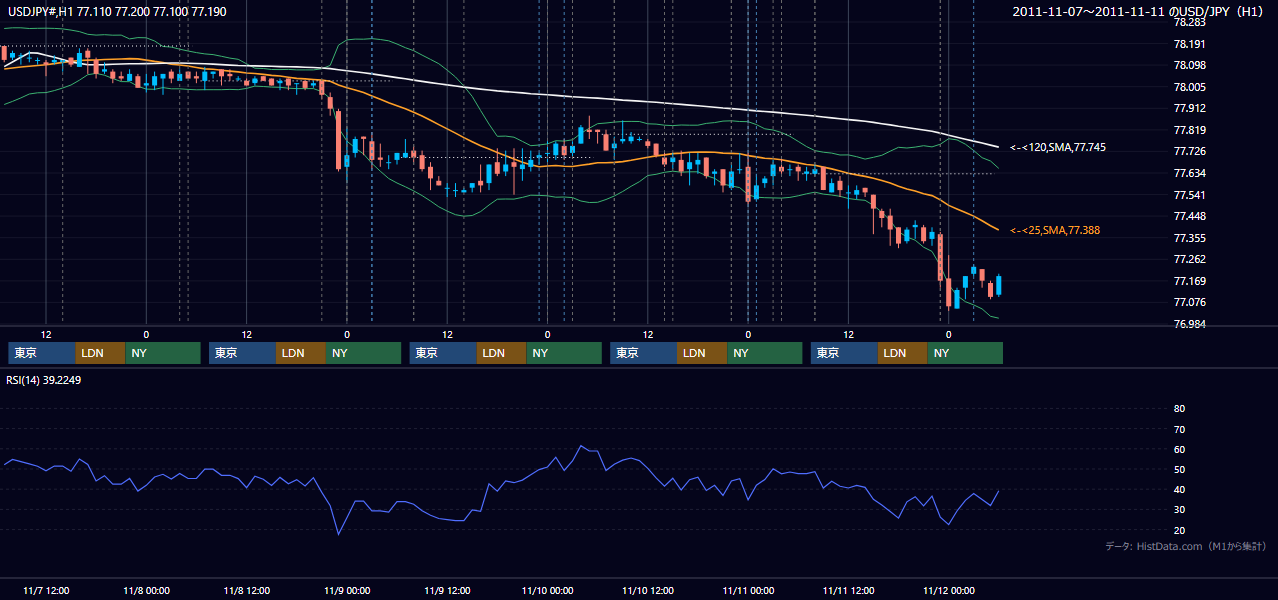The width and height of the screenshot is (1278, 600).
Task: Click the RSI 70 level label
Action: 1179,429
